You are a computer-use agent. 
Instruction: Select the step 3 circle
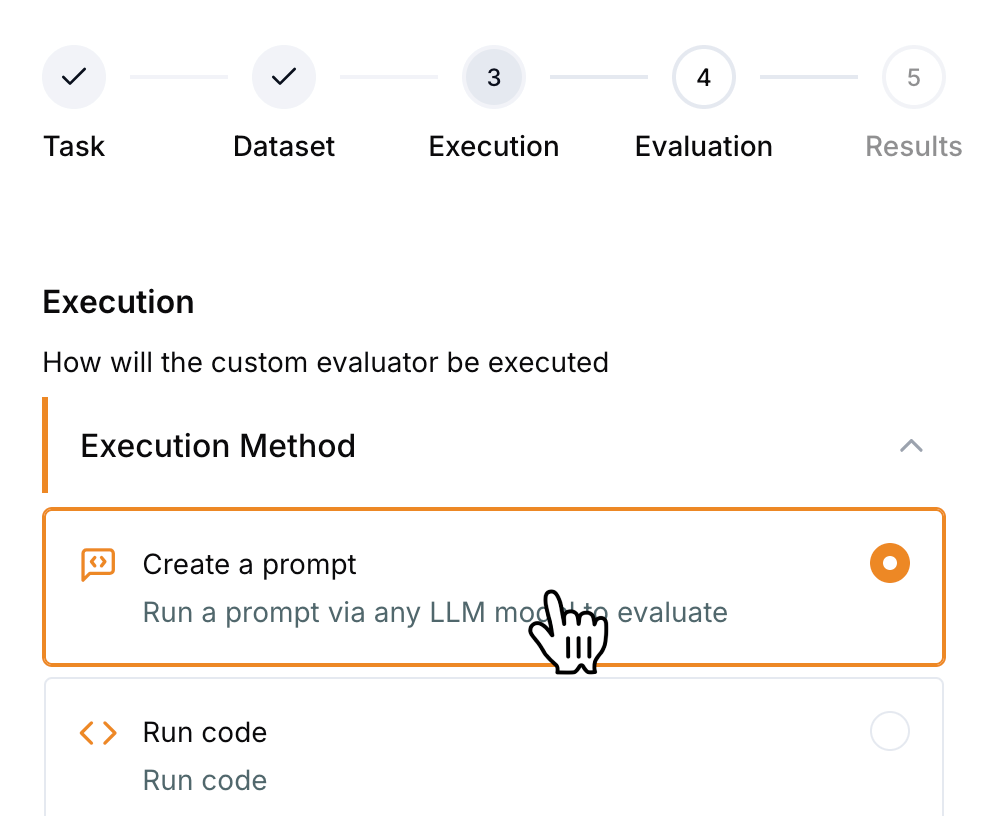(x=494, y=77)
